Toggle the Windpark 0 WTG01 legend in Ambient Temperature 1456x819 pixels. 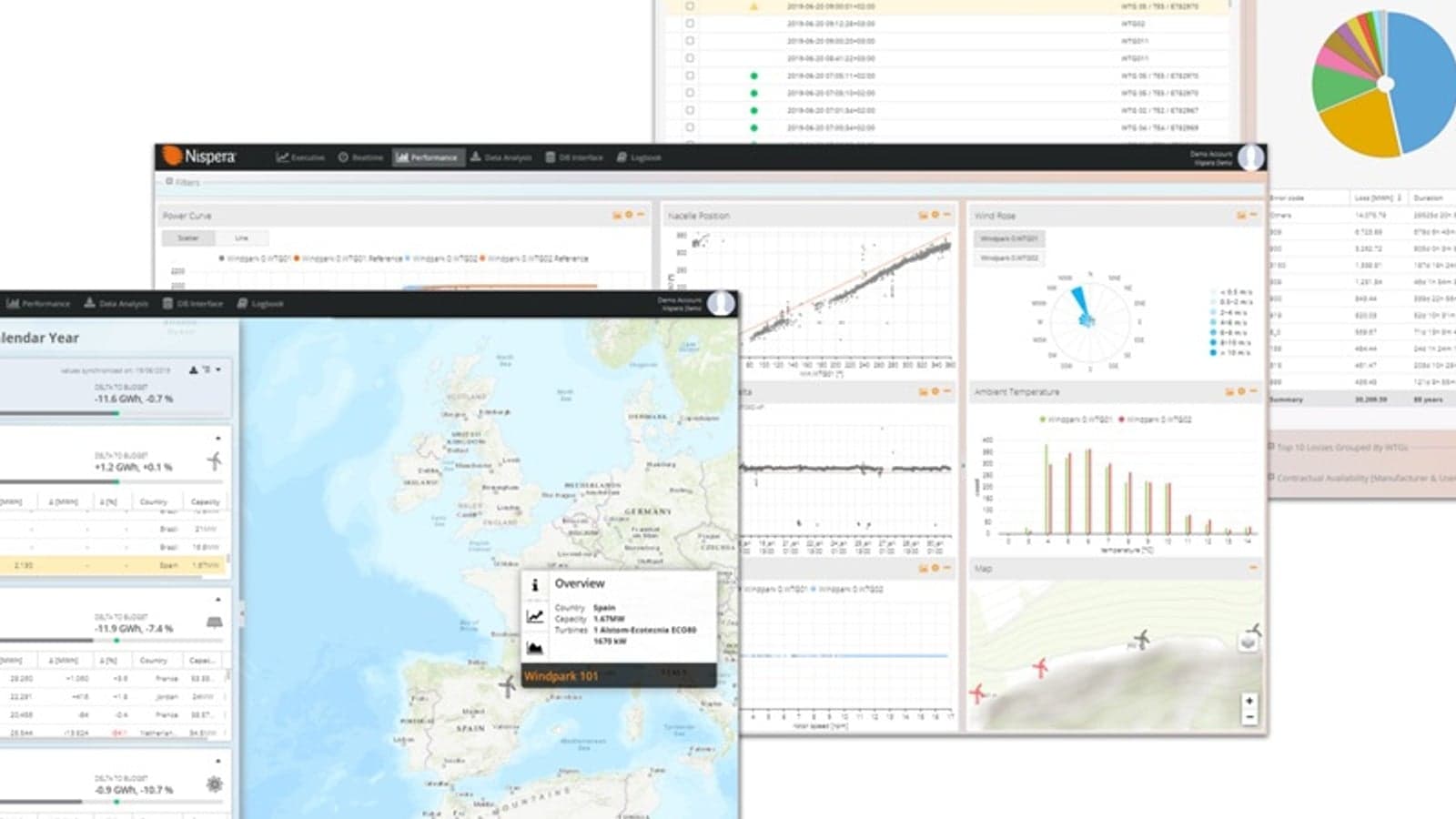pos(1076,420)
